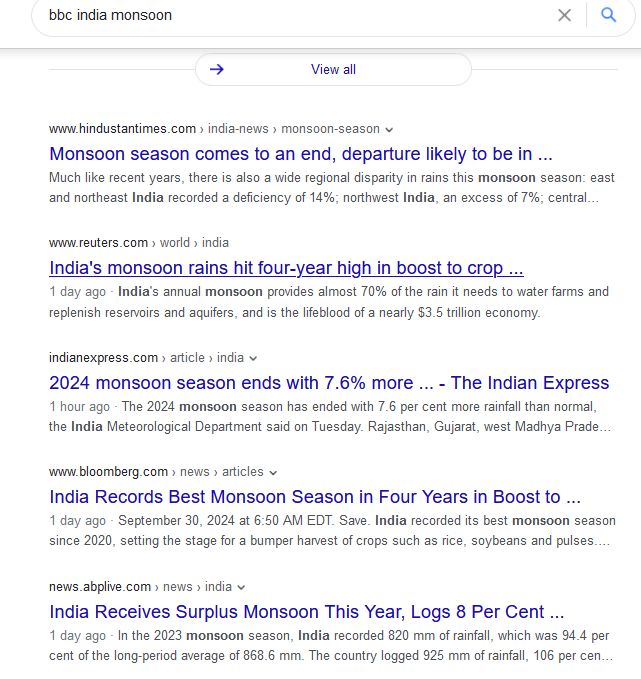Expand the bloomberg.com result options chevron
The image size is (641, 679).
tap(273, 472)
